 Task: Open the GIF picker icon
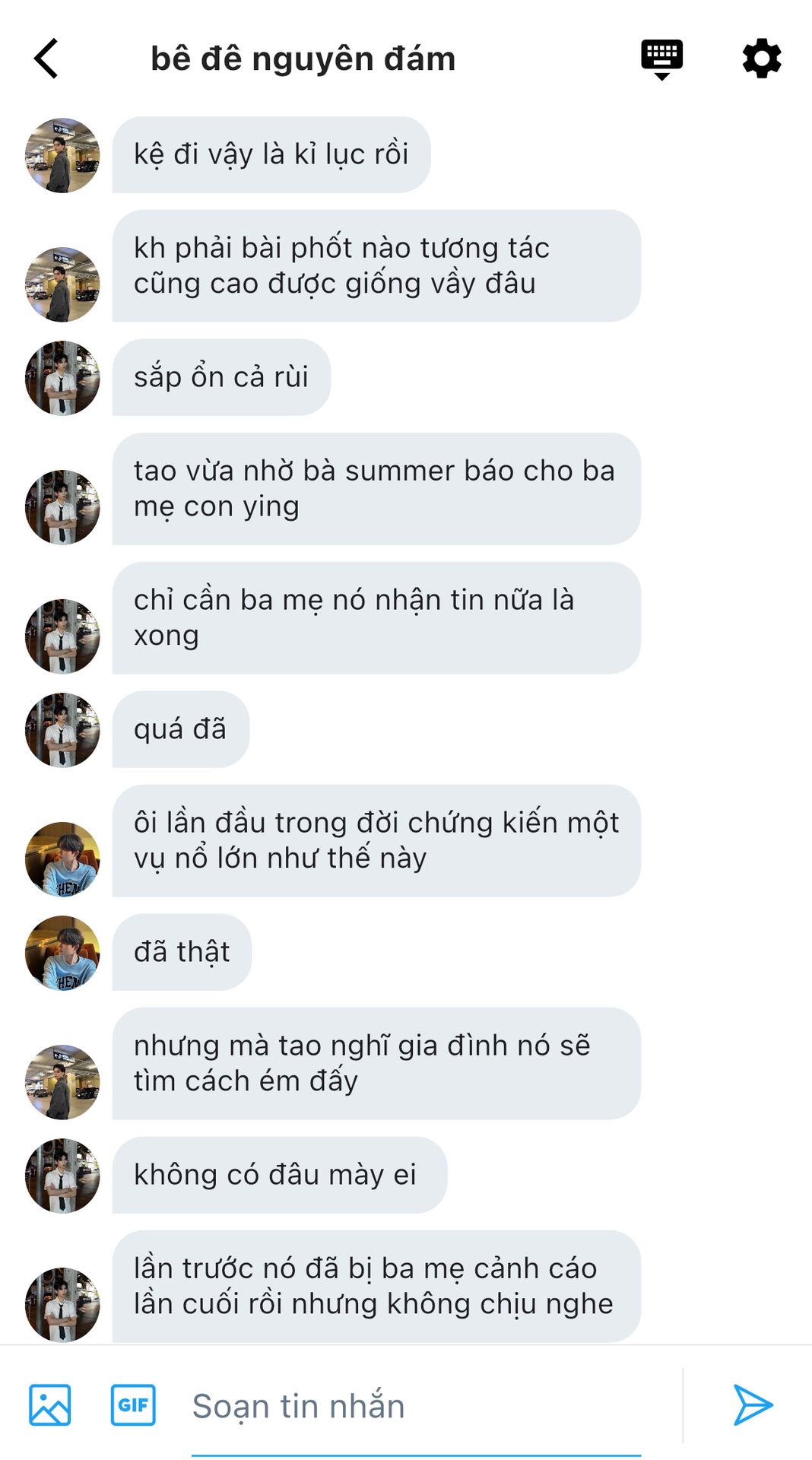(x=133, y=1404)
